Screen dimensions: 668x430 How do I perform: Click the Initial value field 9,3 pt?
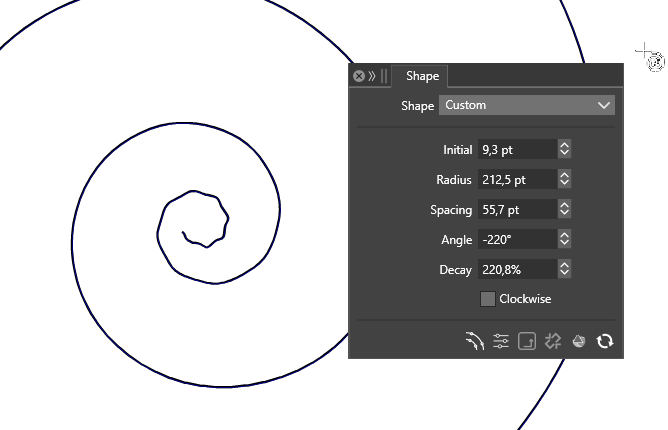517,150
